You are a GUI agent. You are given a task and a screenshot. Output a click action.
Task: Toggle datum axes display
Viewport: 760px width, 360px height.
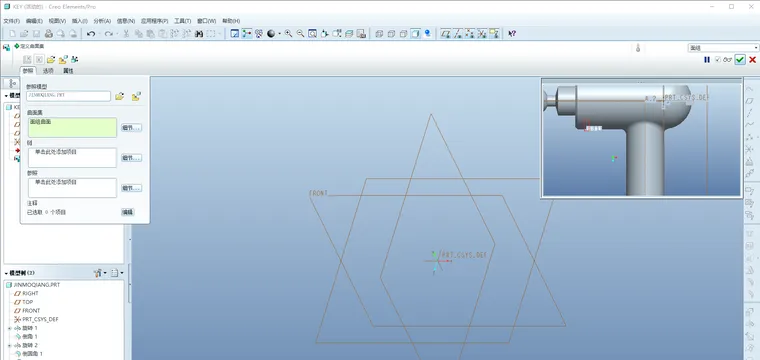coord(458,33)
